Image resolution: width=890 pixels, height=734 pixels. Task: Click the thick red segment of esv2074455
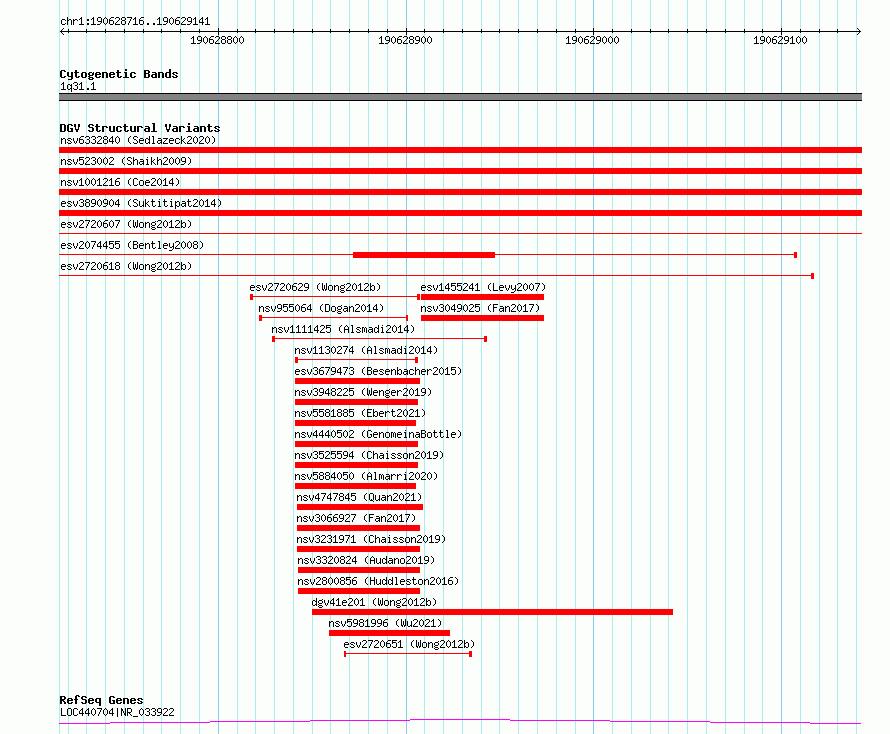tap(424, 255)
